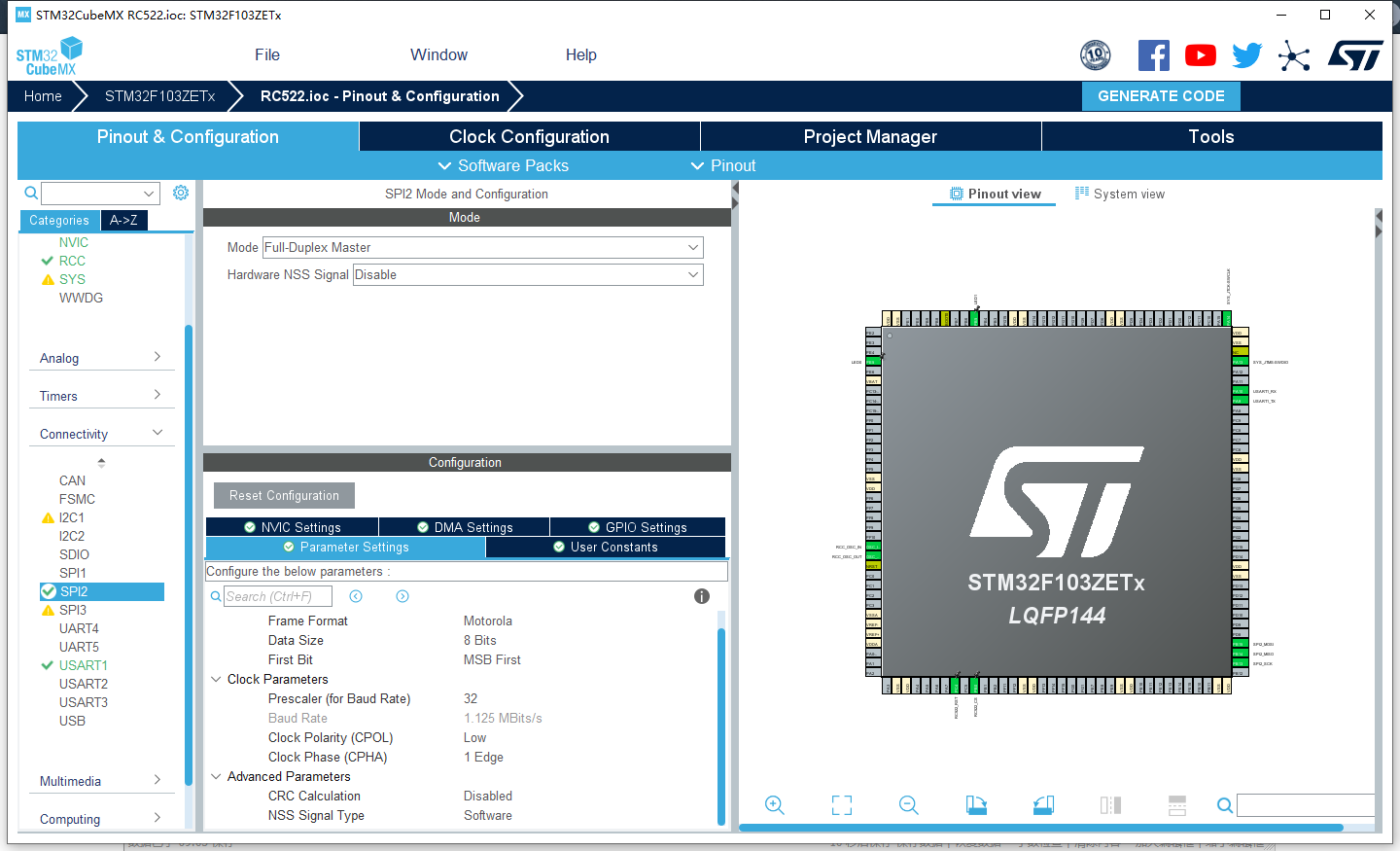Open the ST Facebook page icon
This screenshot has height=851, width=1400.
coord(1154,55)
